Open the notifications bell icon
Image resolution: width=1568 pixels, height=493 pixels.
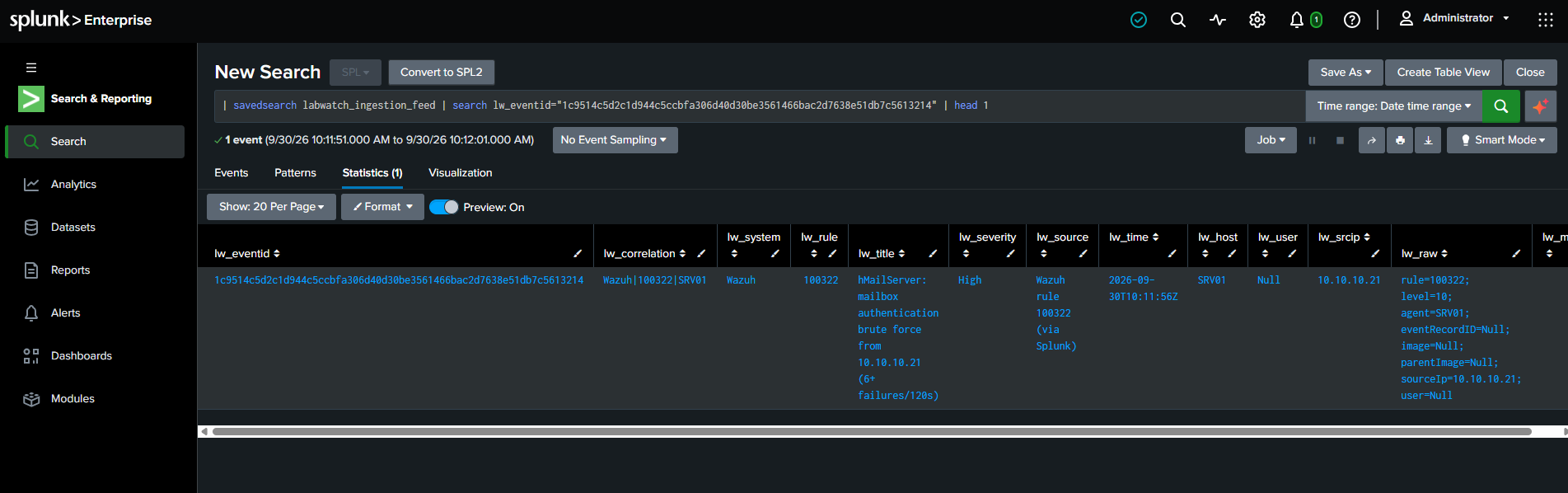click(x=1297, y=20)
